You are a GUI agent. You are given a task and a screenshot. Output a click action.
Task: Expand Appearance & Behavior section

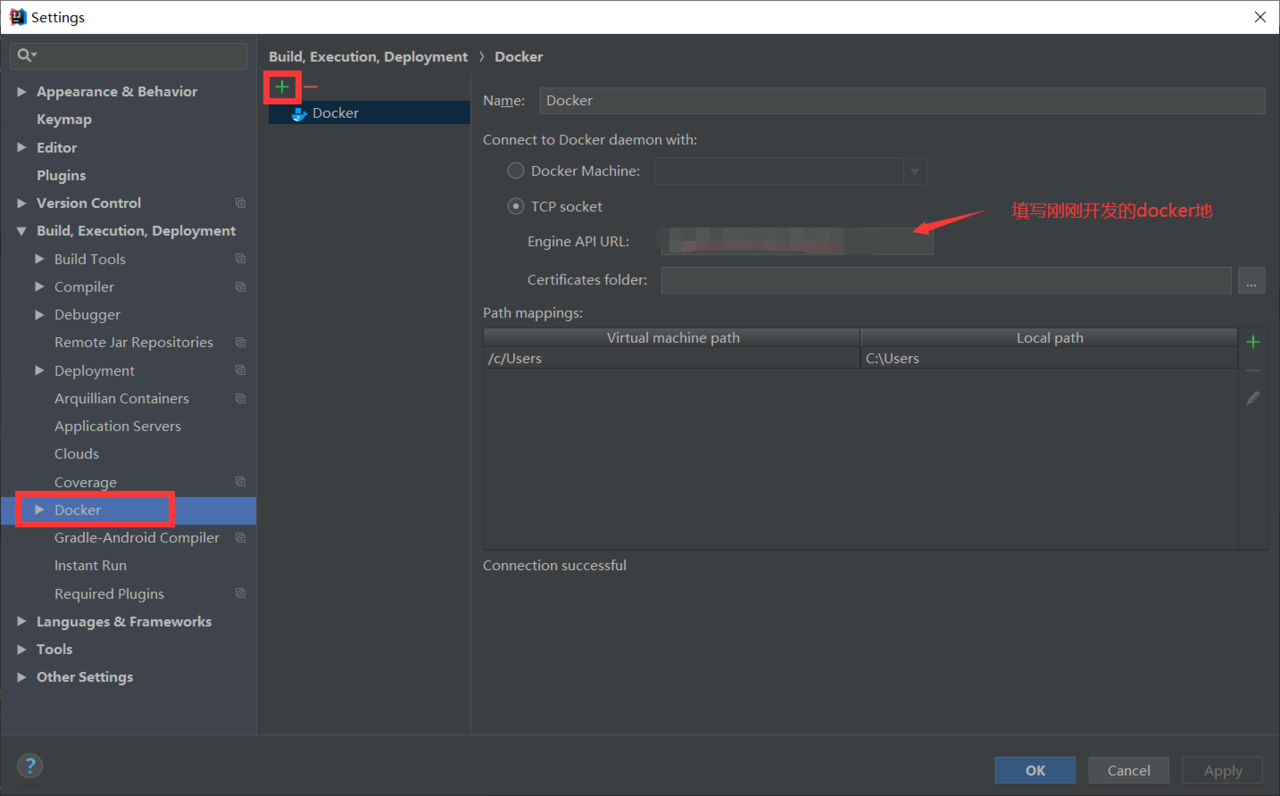pos(22,92)
